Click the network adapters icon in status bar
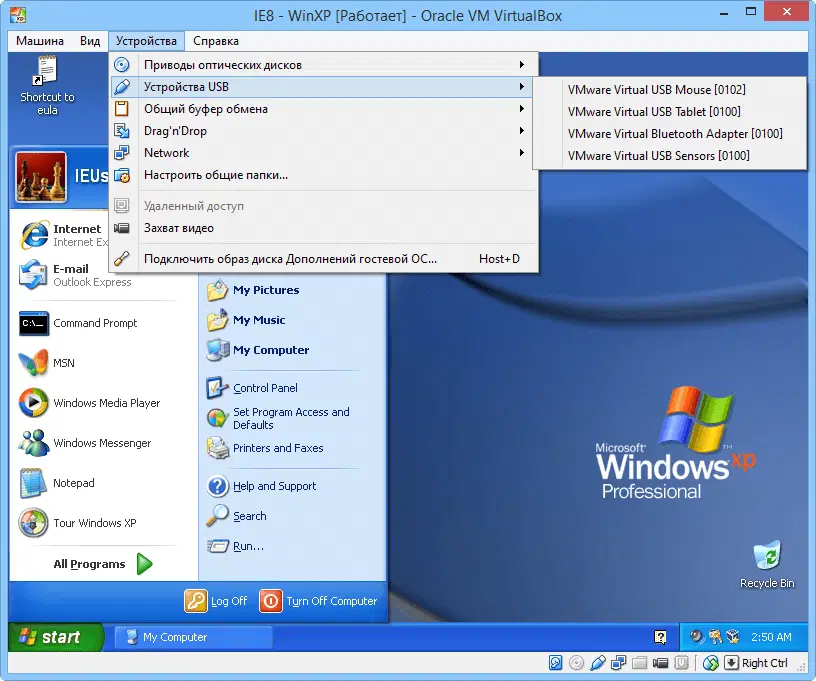816x681 pixels. coord(619,663)
